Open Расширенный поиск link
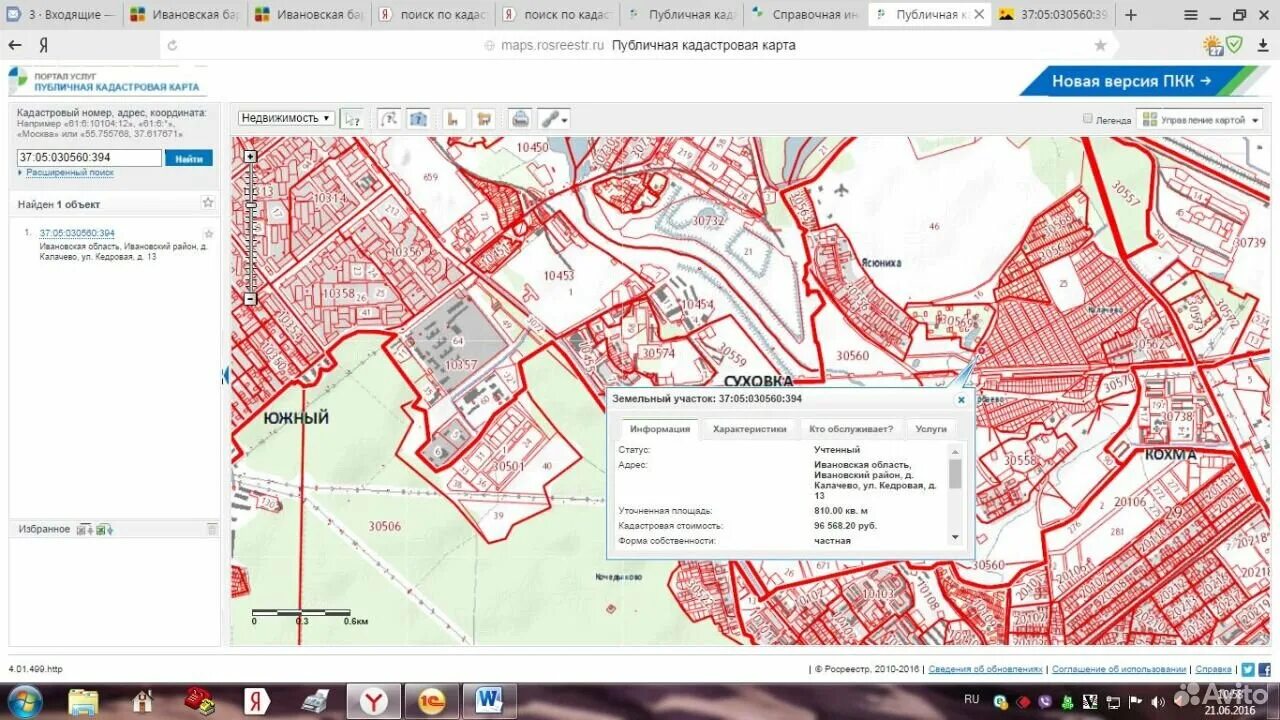The image size is (1280, 720). click(x=69, y=173)
